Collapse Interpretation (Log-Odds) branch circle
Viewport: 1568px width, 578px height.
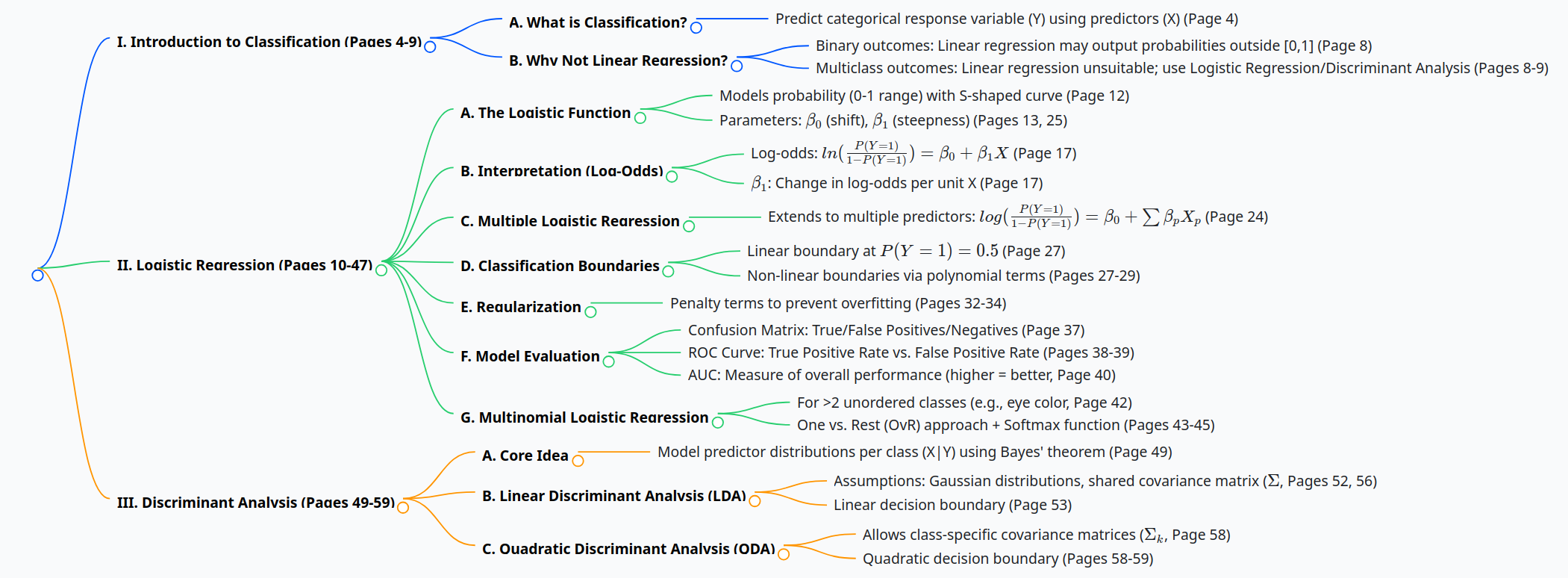[x=672, y=176]
